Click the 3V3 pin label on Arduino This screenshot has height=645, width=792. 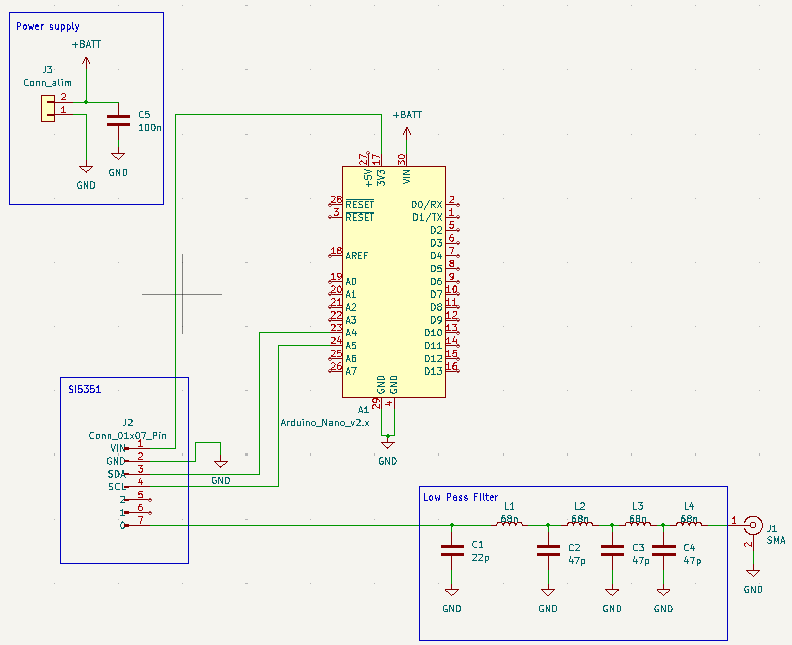(x=381, y=177)
